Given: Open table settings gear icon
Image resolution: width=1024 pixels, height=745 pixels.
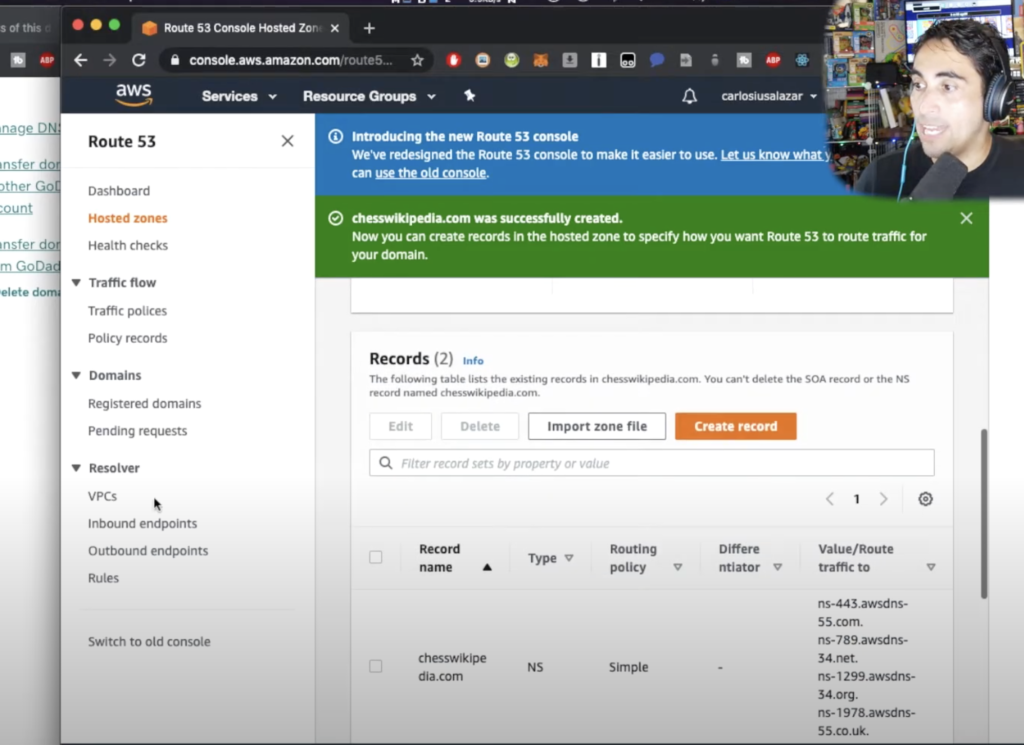Looking at the screenshot, I should point(925,499).
